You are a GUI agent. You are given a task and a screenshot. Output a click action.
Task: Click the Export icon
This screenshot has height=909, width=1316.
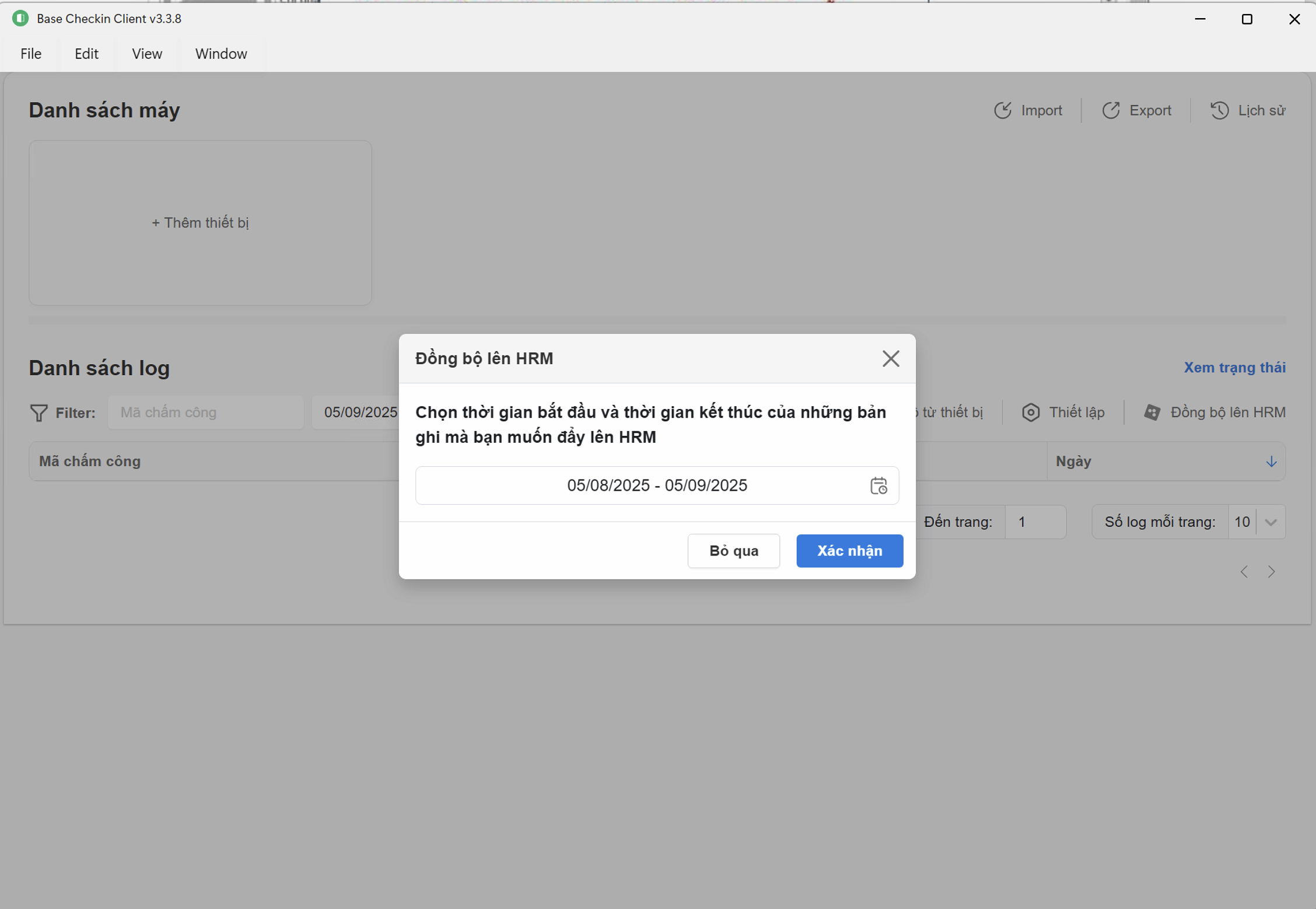[1111, 110]
